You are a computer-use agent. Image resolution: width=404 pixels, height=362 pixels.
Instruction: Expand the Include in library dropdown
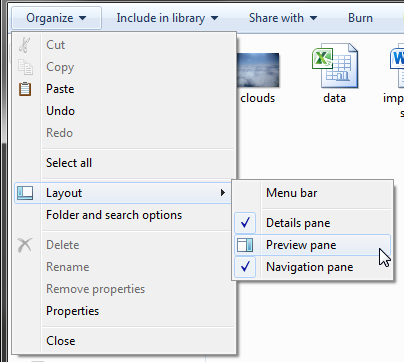167,18
